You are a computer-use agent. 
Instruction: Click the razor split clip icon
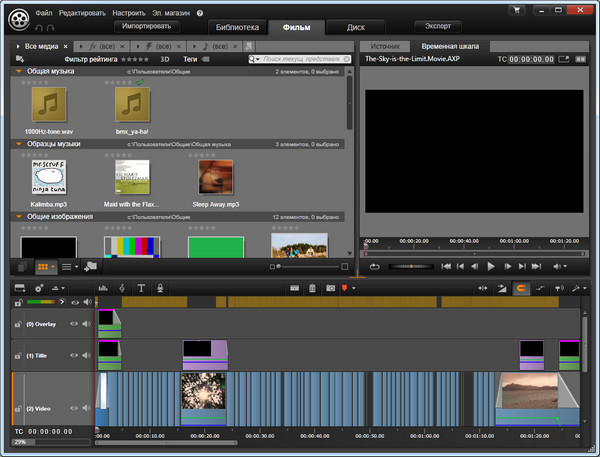pos(295,288)
